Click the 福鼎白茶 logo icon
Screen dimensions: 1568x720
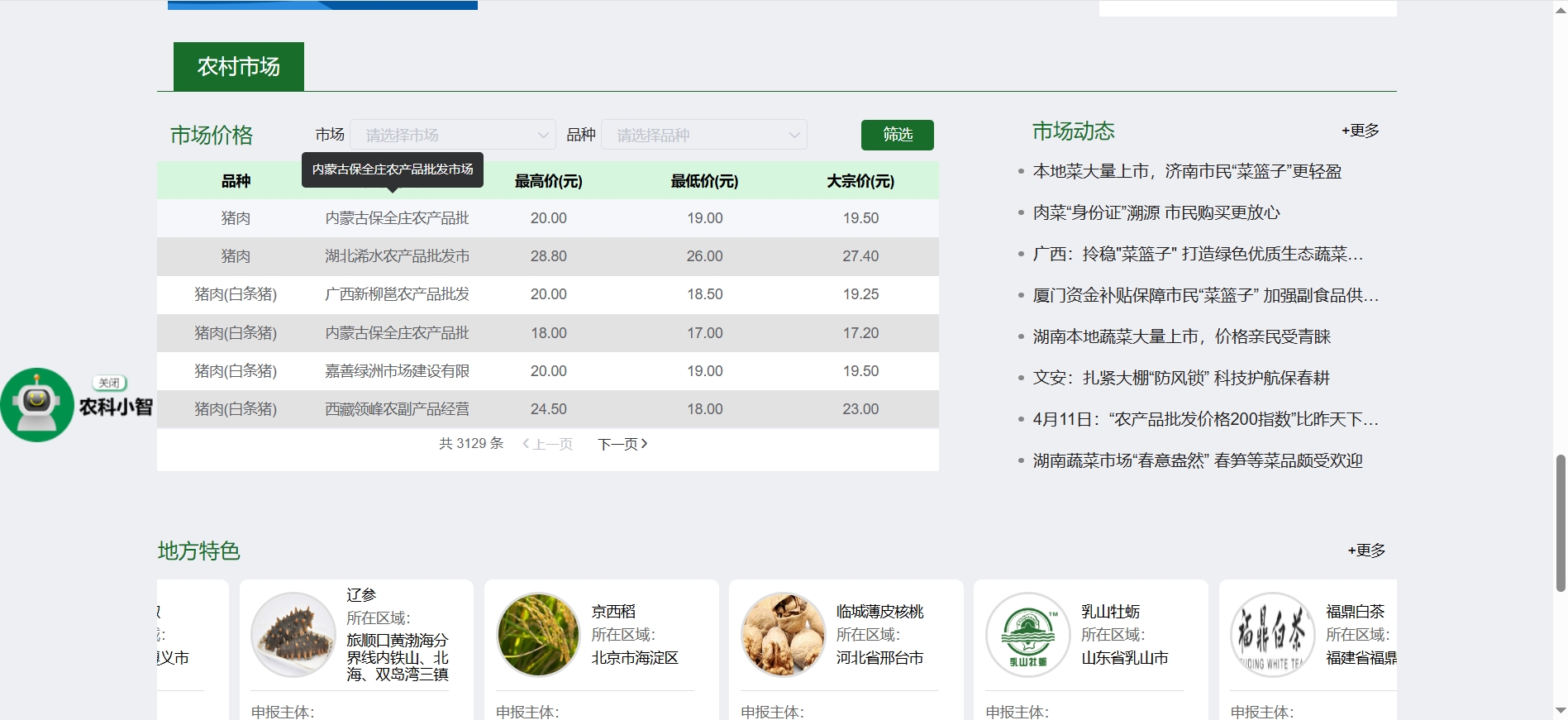click(1272, 634)
